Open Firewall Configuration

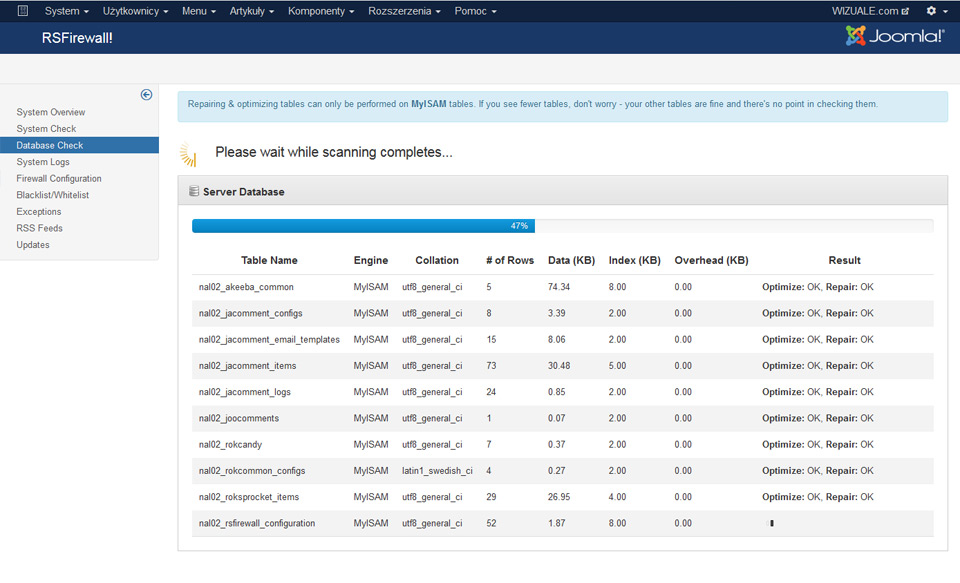click(59, 178)
